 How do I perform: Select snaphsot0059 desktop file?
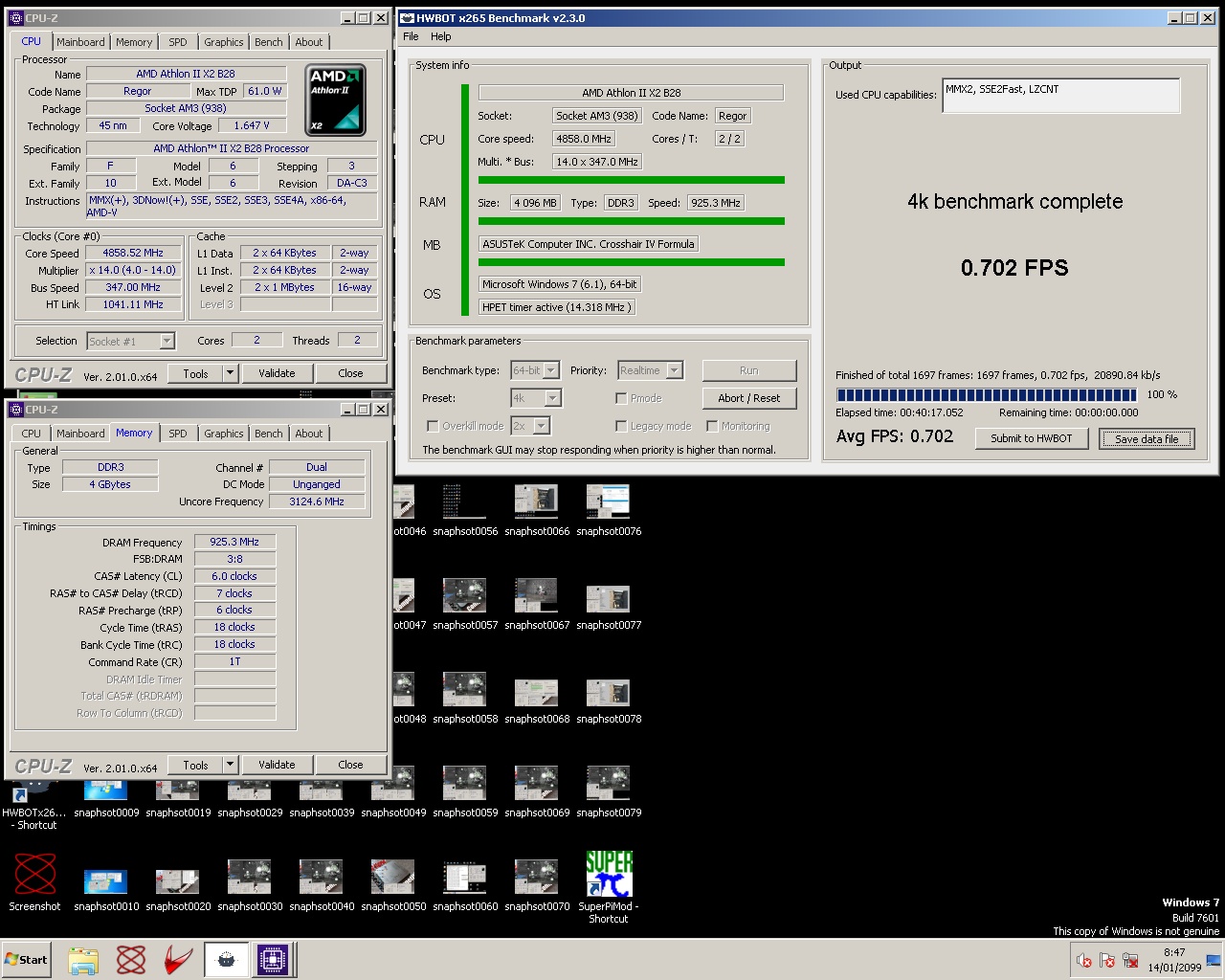tap(465, 791)
